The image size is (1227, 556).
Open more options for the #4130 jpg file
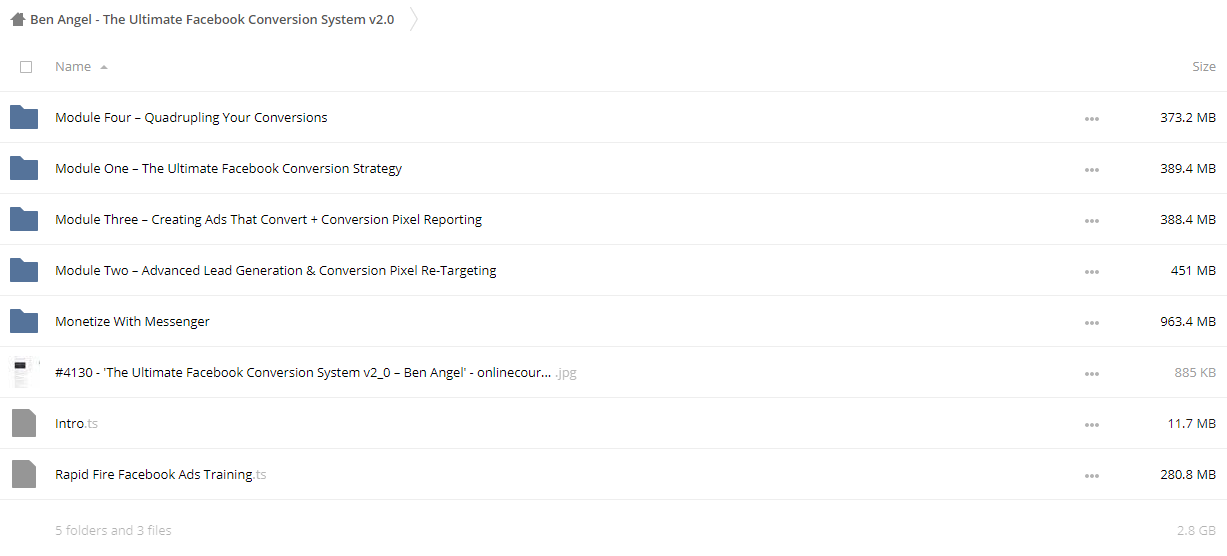click(x=1091, y=373)
